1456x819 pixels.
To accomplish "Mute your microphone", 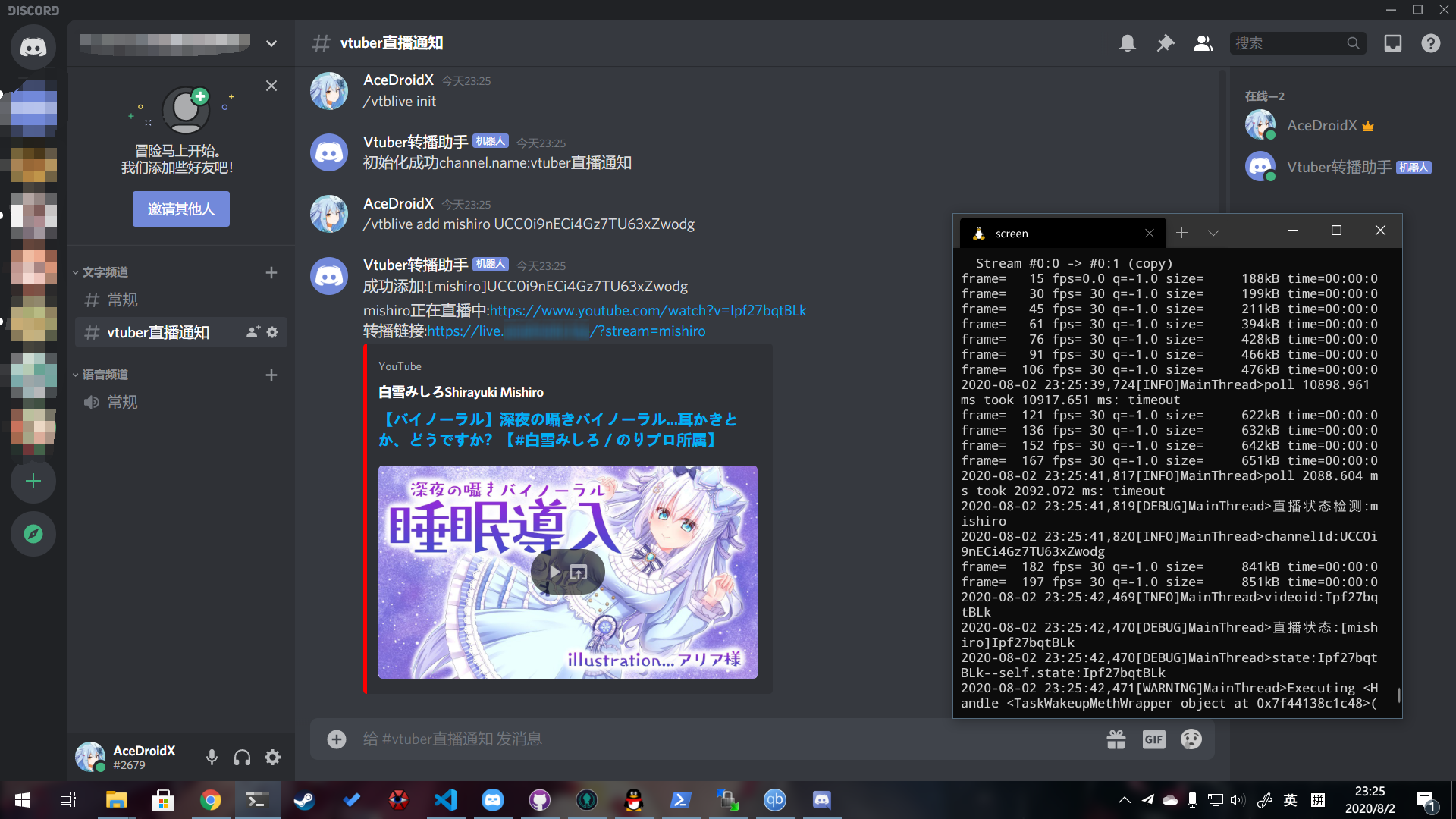I will coord(212,757).
